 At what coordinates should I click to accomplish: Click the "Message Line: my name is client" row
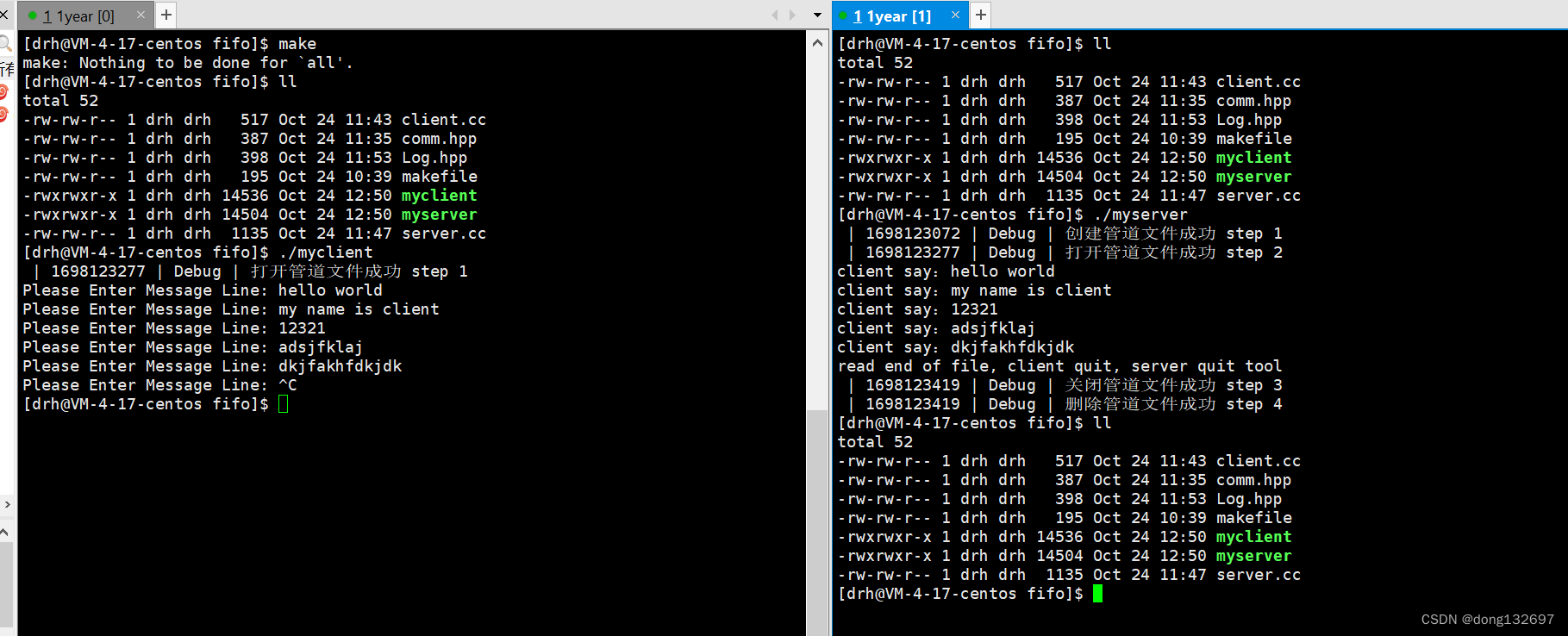point(231,309)
